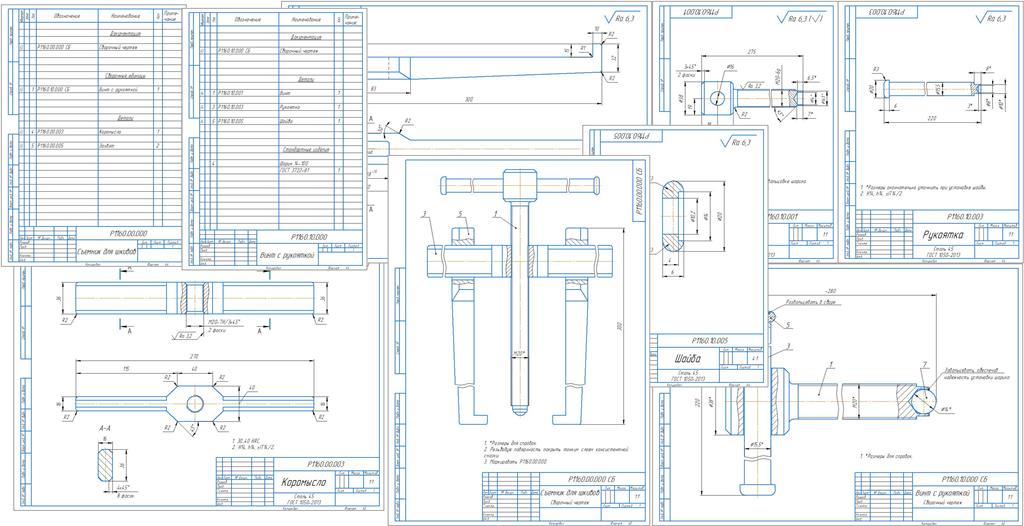
Task: Click 'Стандартные изделия' heading in second specification
Action: click(304, 150)
